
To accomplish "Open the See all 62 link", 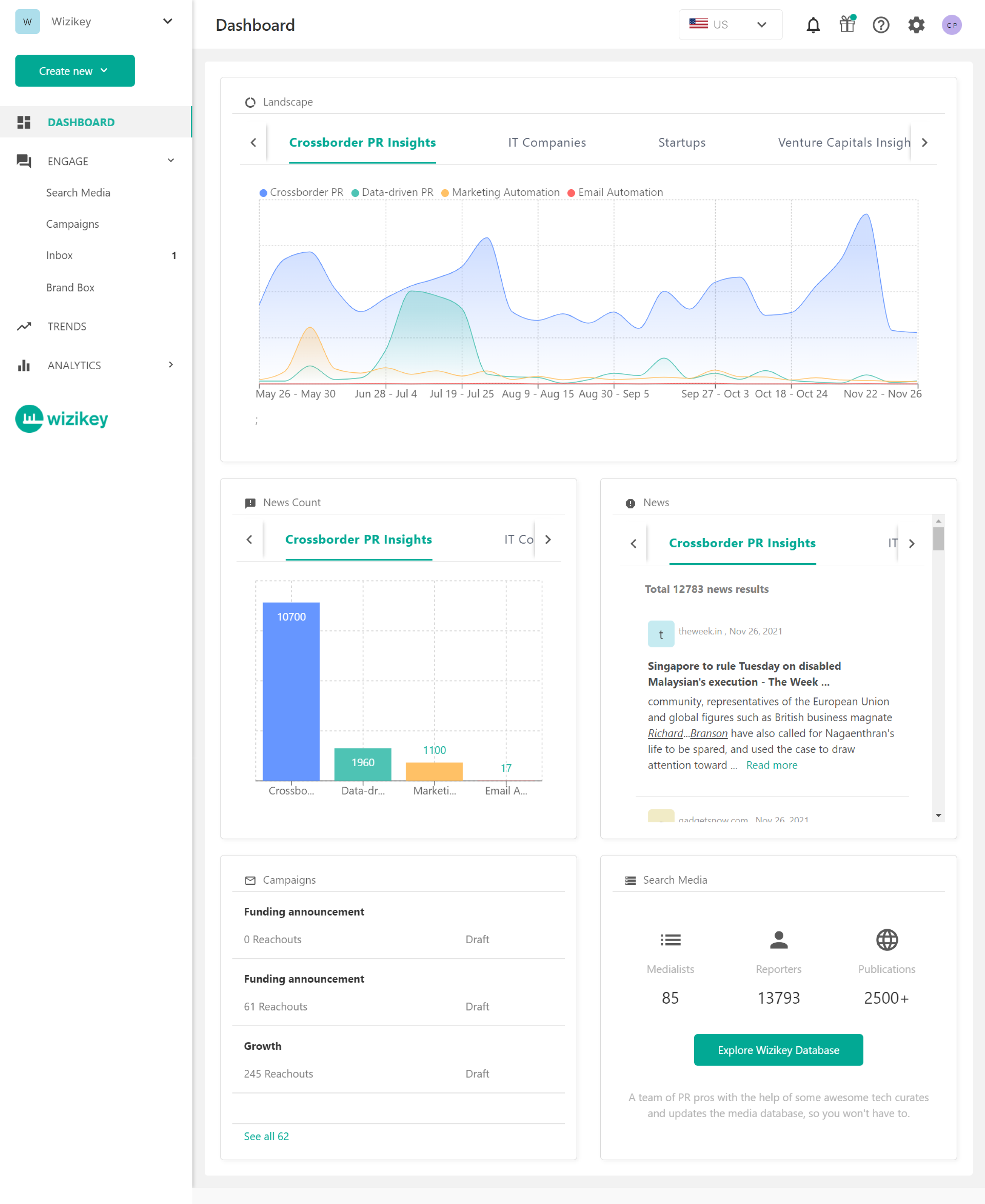I will click(266, 1136).
